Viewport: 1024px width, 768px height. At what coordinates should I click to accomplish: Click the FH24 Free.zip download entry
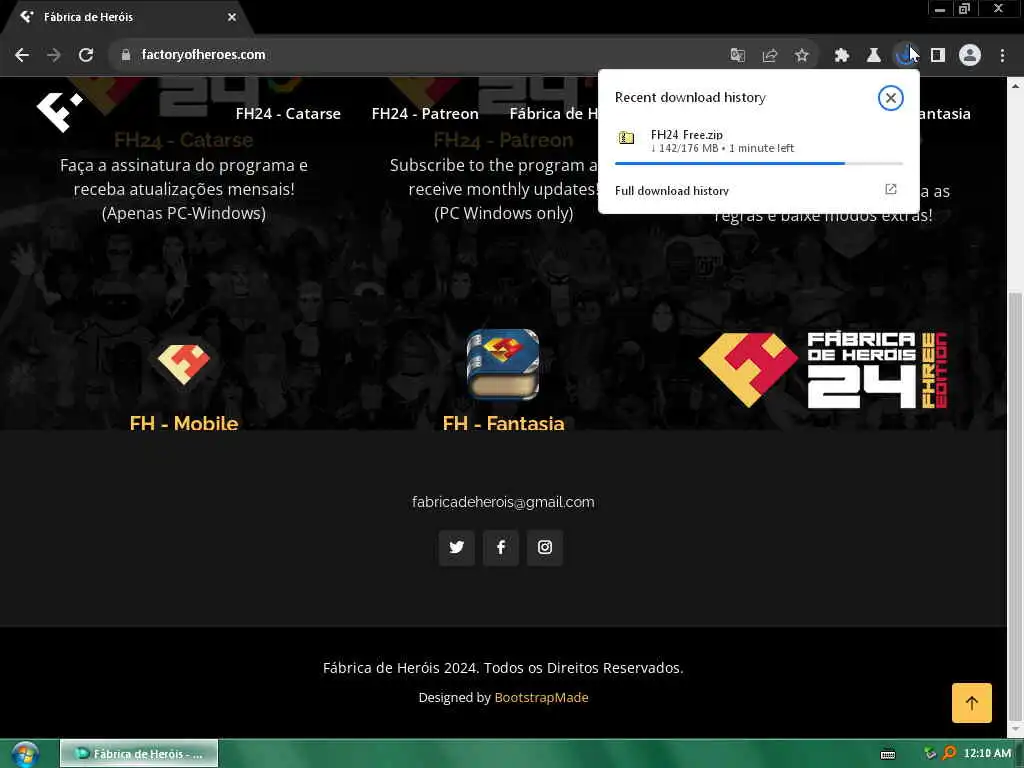[758, 141]
